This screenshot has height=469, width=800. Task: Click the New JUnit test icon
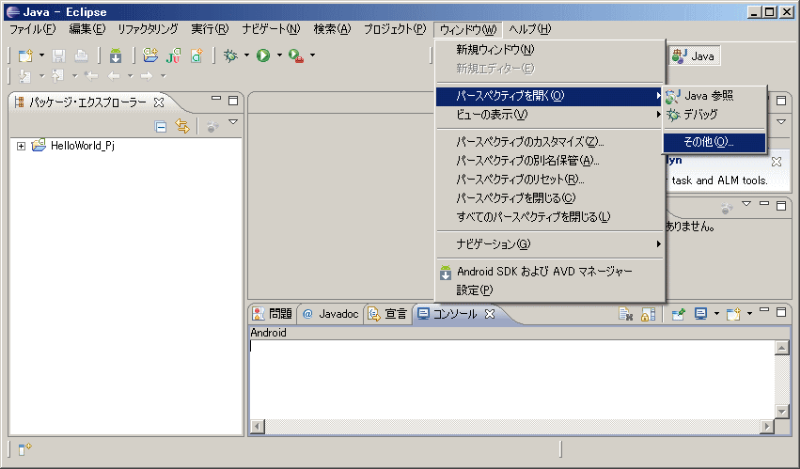pos(173,55)
